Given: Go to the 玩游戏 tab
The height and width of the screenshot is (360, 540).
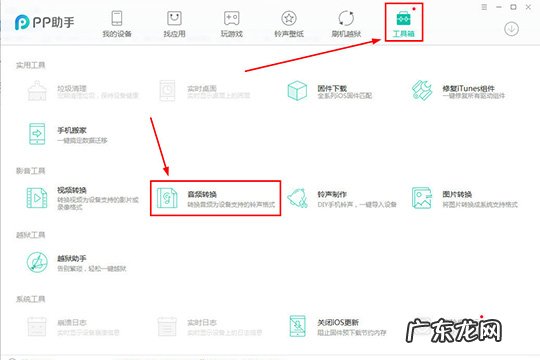Looking at the screenshot, I should (231, 23).
